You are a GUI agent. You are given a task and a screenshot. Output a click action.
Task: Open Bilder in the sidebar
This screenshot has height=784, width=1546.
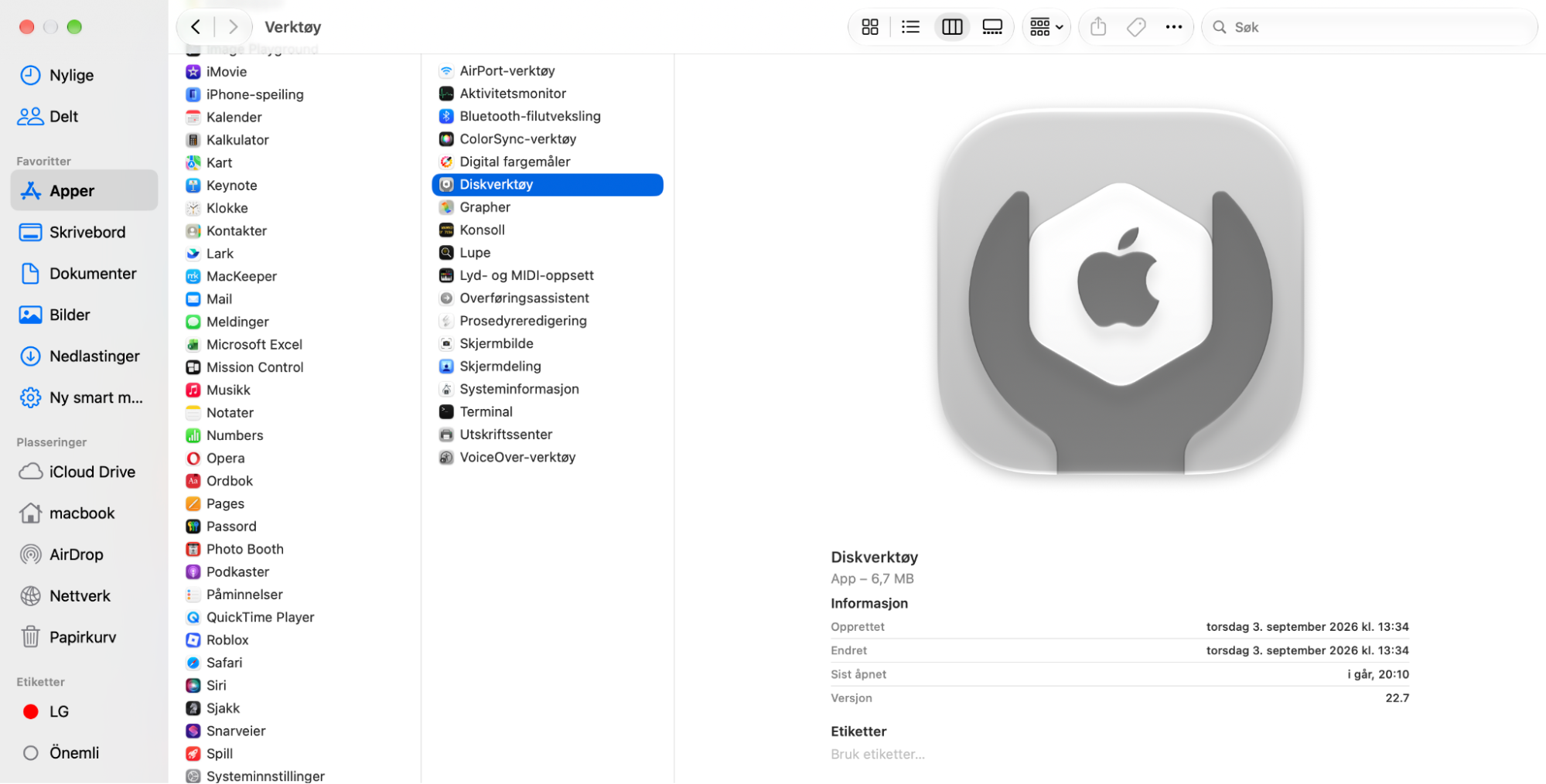coord(84,315)
